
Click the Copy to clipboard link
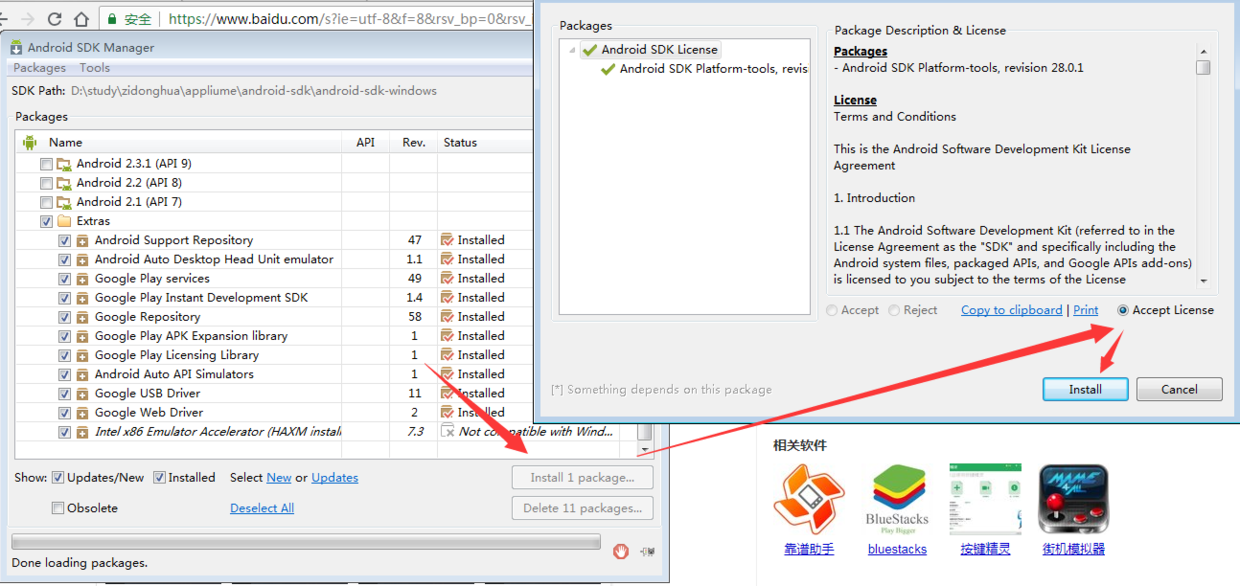pyautogui.click(x=1012, y=310)
